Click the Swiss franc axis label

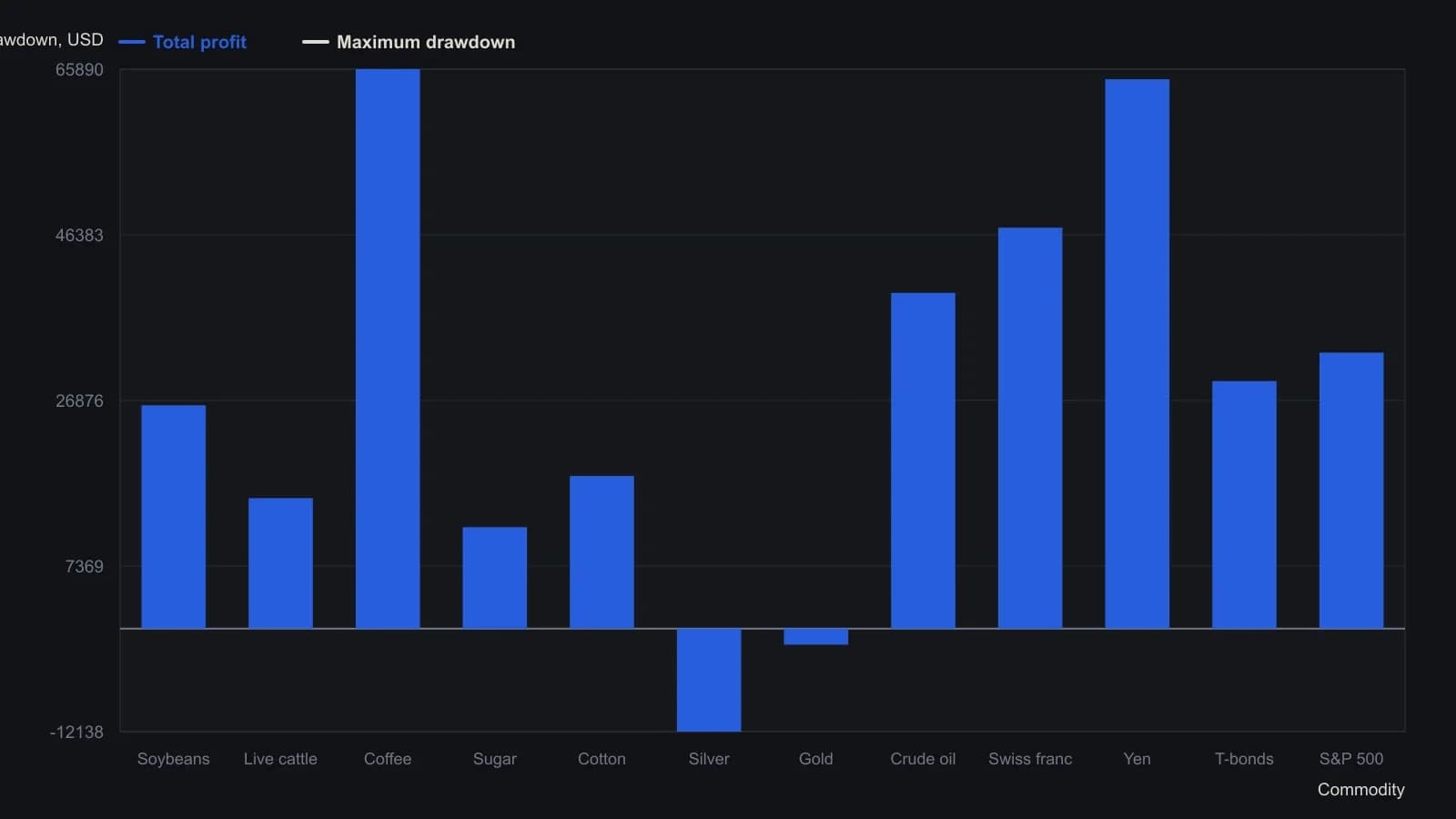pyautogui.click(x=1030, y=759)
